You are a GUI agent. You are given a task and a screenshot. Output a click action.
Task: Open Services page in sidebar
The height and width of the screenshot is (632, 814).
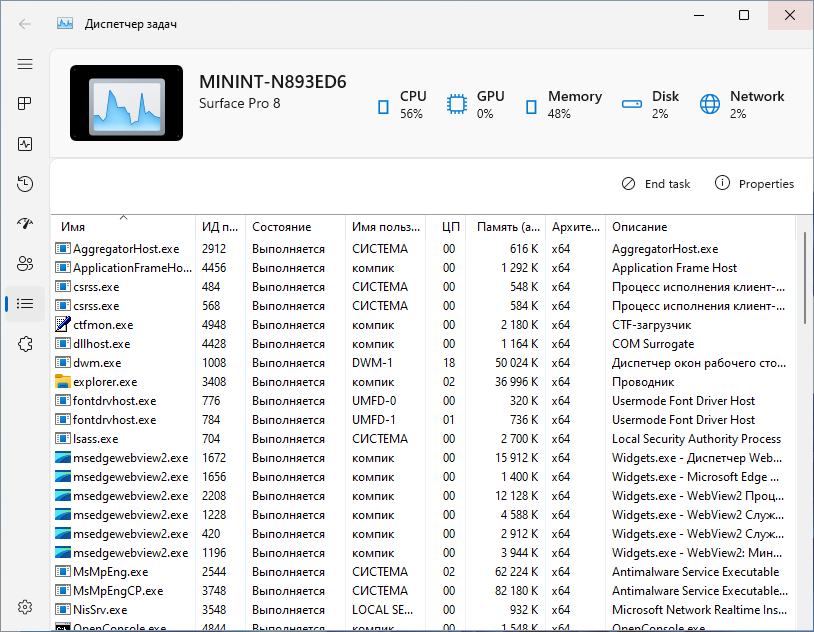pos(25,344)
